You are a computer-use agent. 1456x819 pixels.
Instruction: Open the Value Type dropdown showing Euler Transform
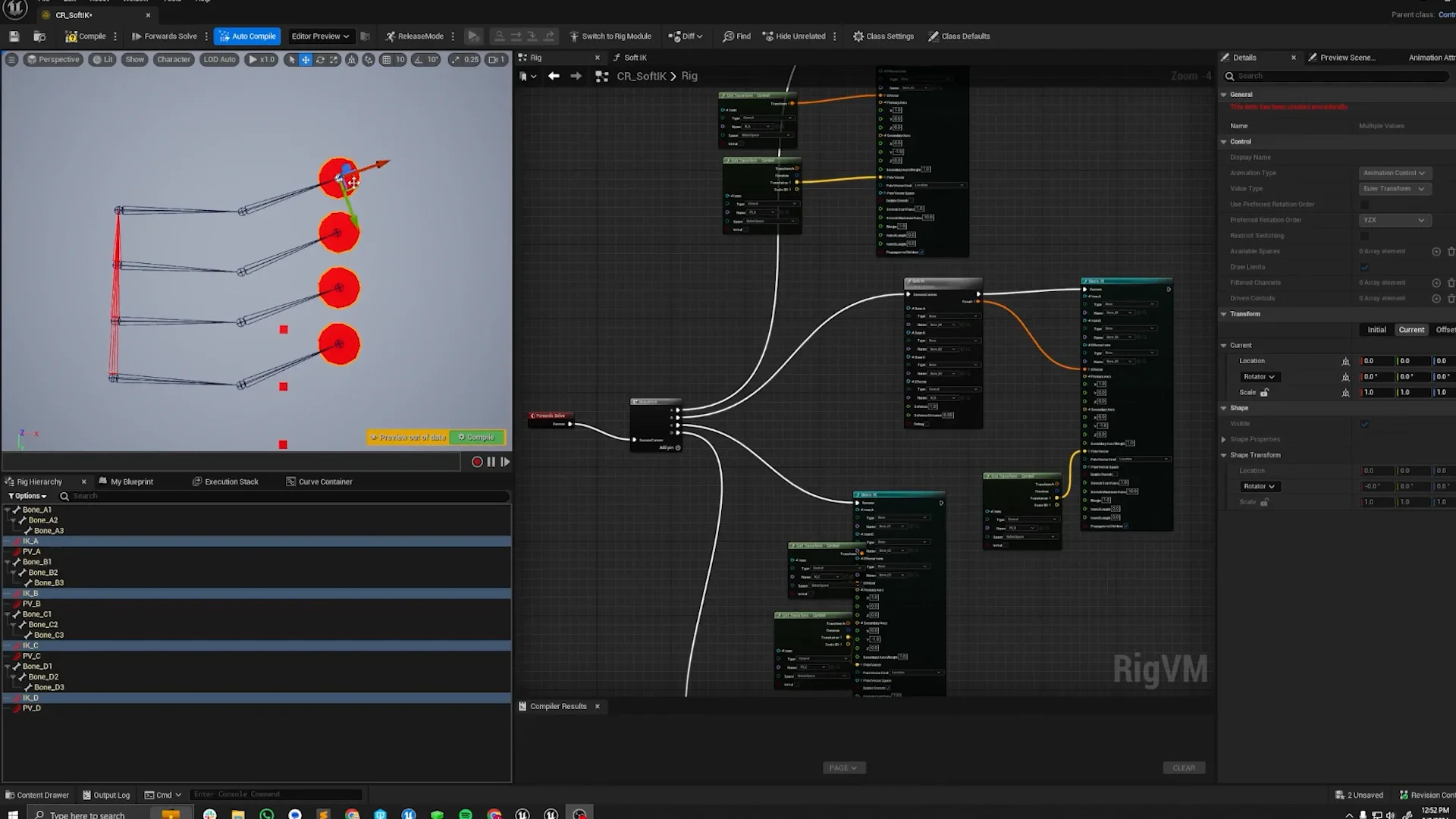coord(1394,189)
